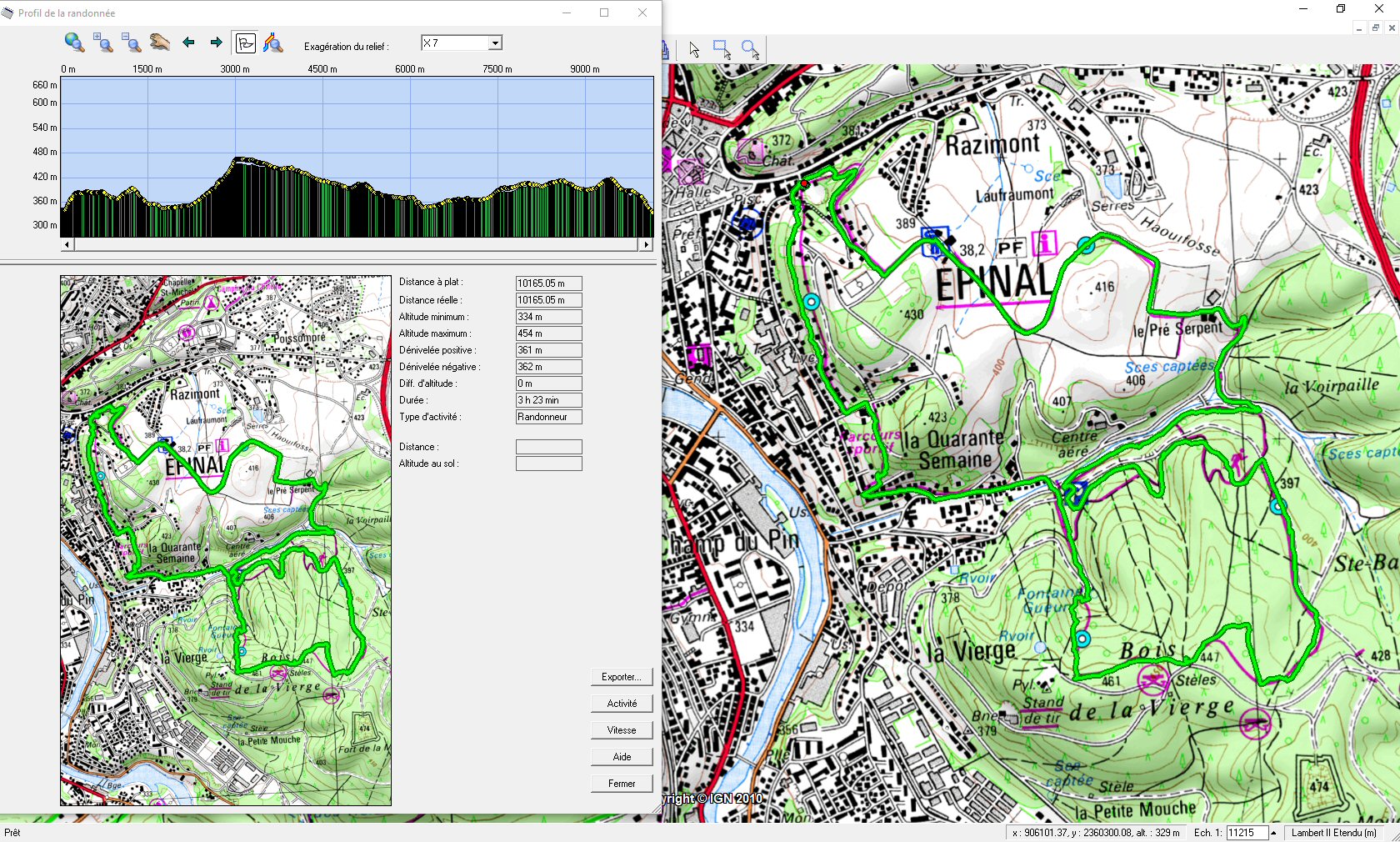The width and height of the screenshot is (1400, 842).
Task: Click the Exporter... button
Action: coord(622,677)
